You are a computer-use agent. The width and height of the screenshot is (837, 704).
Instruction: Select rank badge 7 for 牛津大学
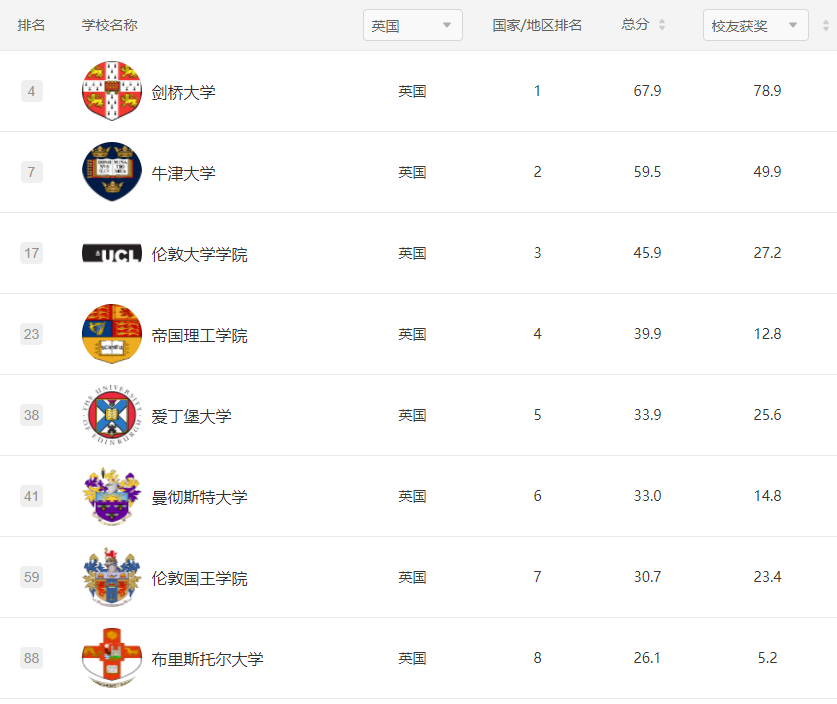[x=31, y=172]
